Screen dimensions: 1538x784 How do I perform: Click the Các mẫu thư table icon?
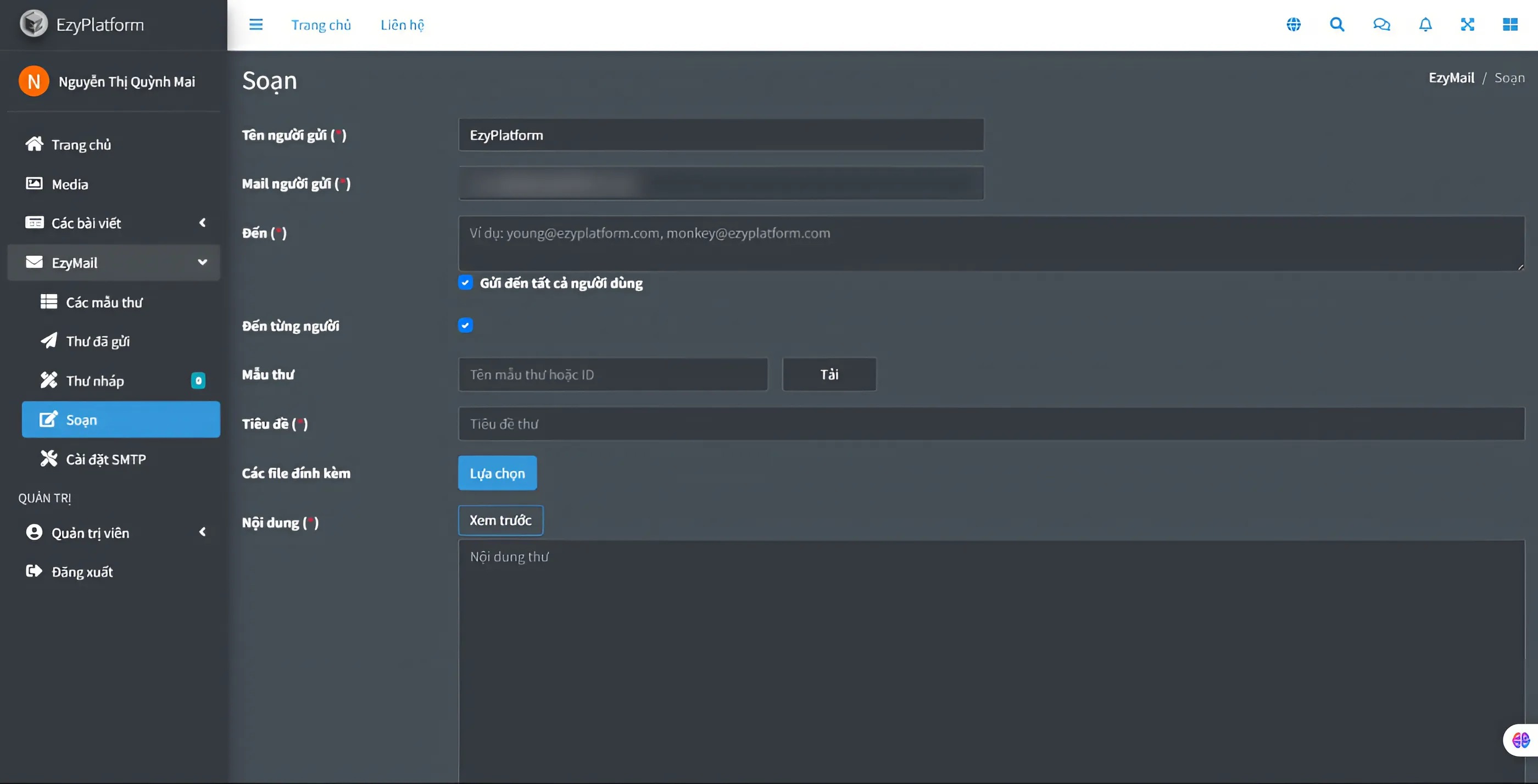pyautogui.click(x=48, y=301)
